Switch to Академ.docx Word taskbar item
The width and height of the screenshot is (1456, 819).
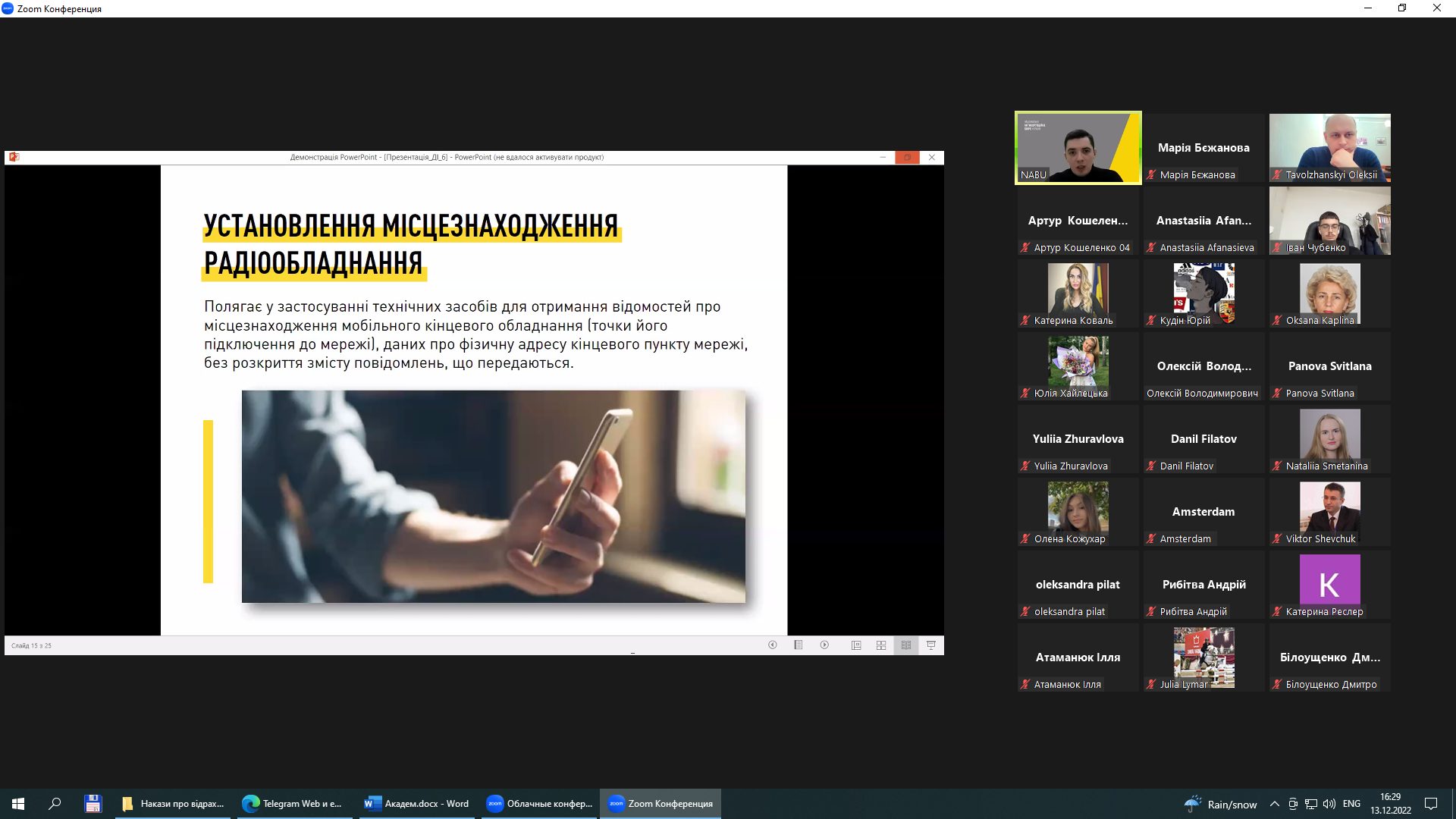(416, 804)
